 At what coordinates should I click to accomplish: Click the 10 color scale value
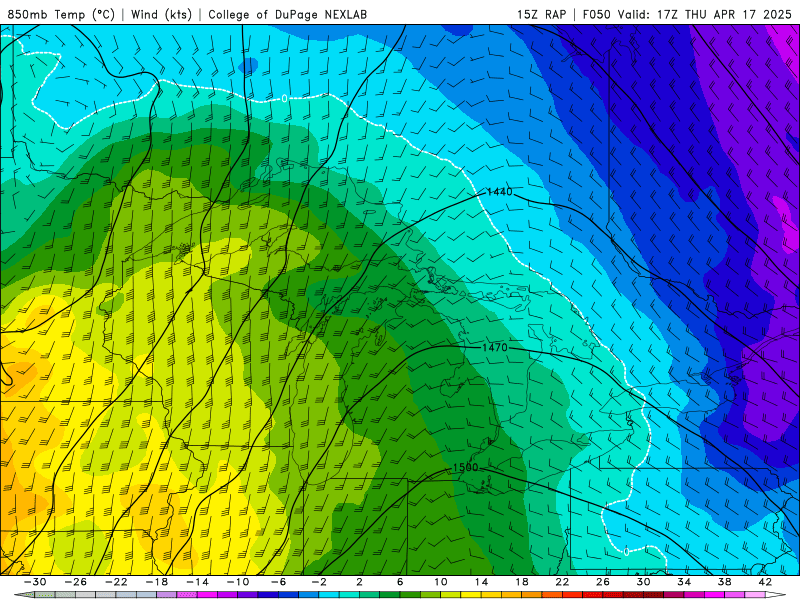click(x=441, y=582)
